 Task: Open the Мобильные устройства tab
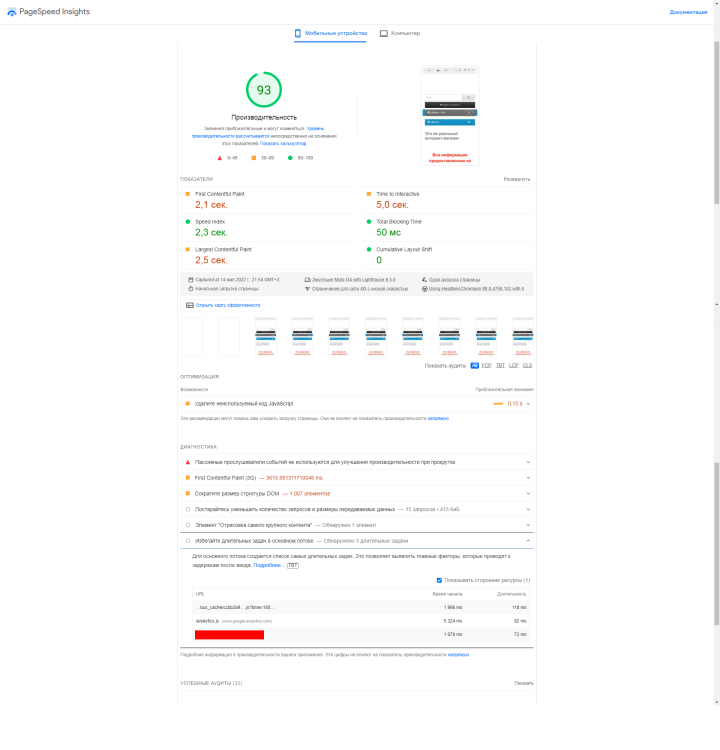[328, 33]
